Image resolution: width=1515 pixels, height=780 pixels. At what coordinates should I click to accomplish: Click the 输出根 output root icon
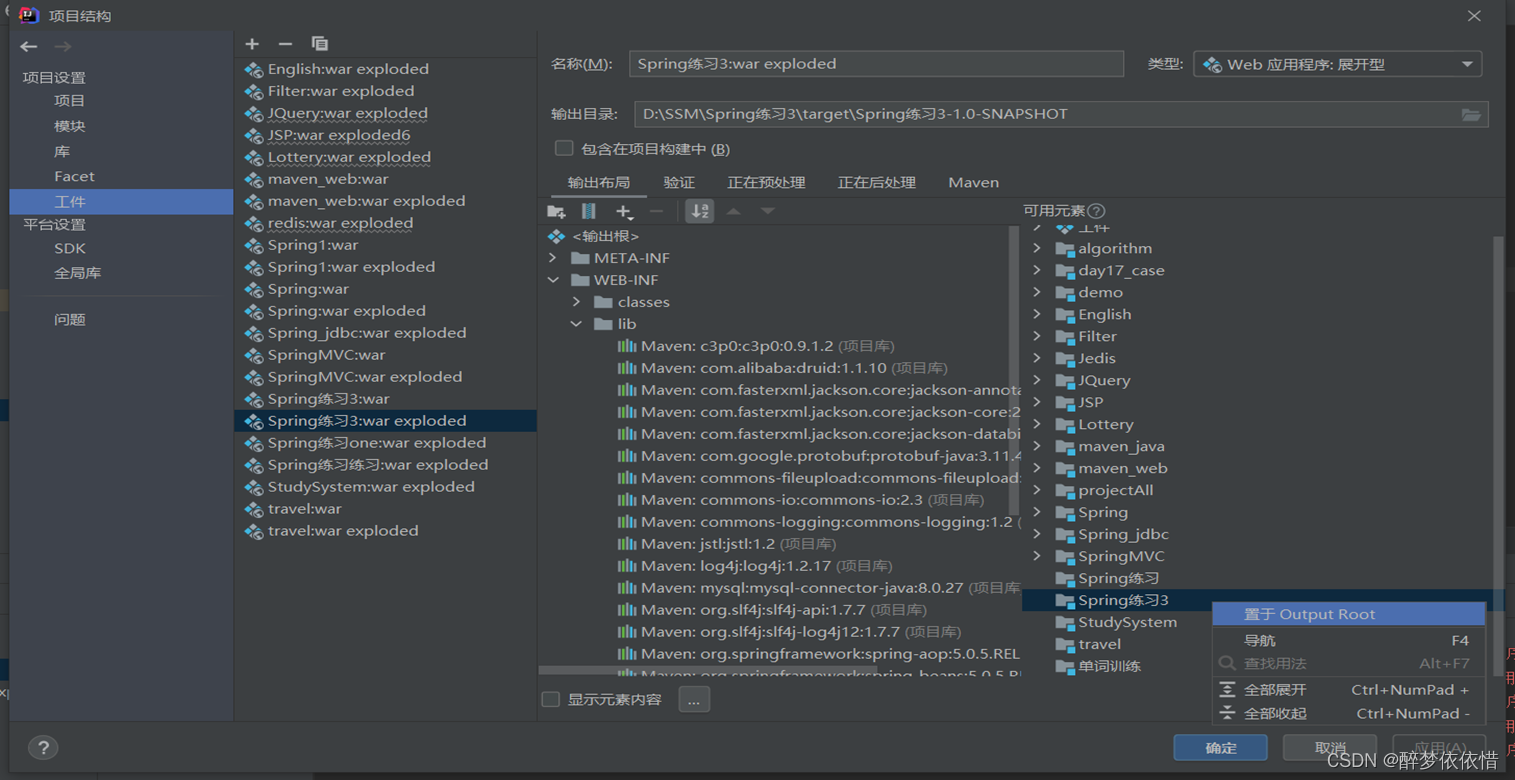556,236
